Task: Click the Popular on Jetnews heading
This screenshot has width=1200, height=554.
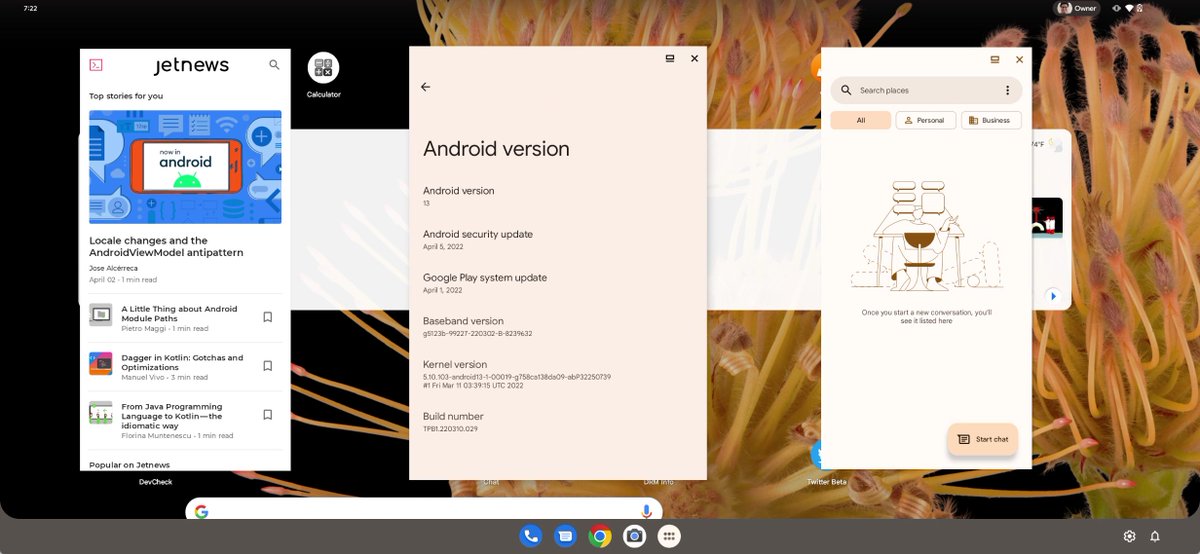Action: (x=129, y=465)
